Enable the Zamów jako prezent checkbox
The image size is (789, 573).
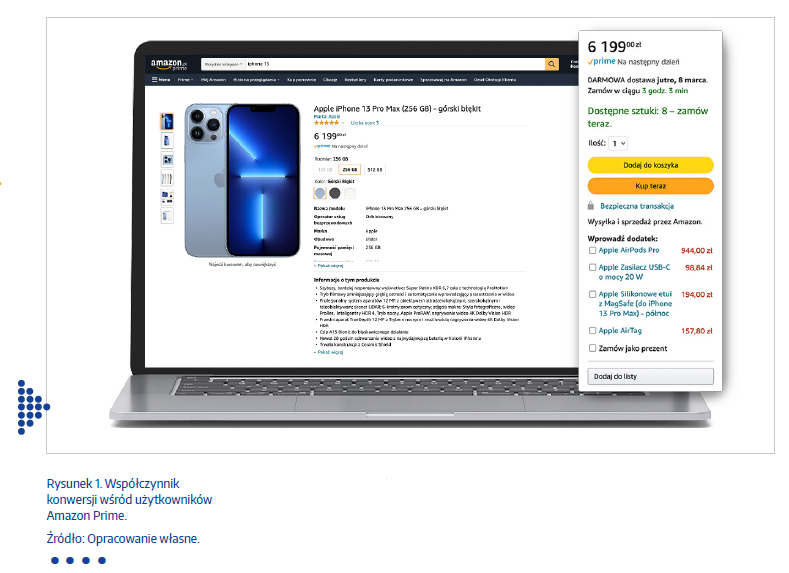point(592,348)
